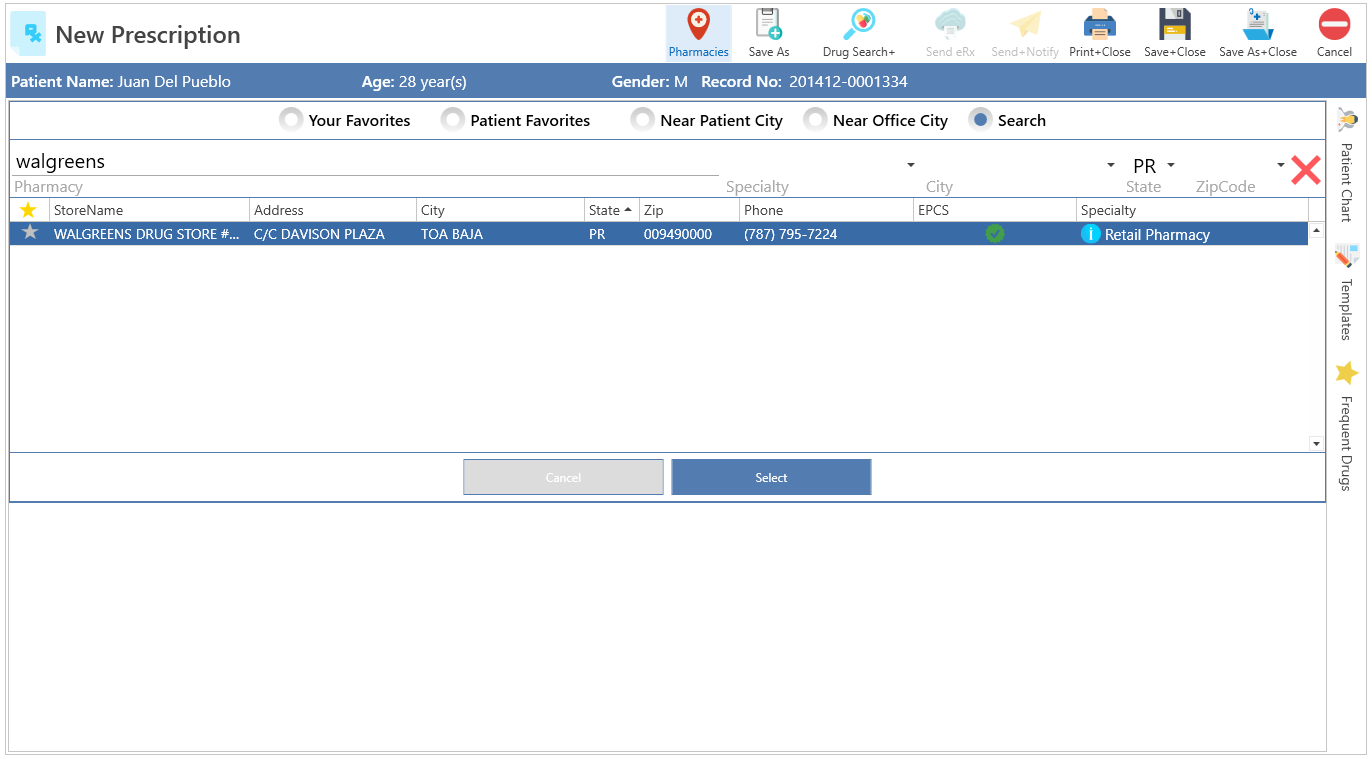Open the Frequent Drugs star icon
The width and height of the screenshot is (1372, 759).
click(1347, 373)
